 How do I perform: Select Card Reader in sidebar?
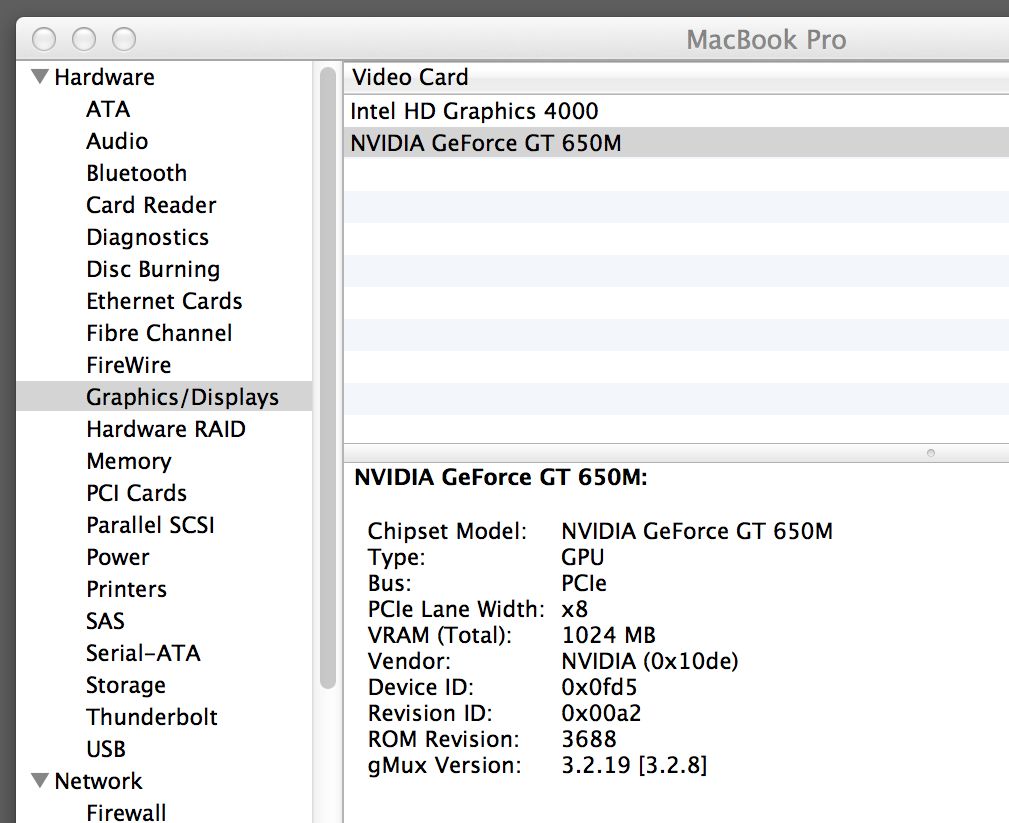pos(151,205)
